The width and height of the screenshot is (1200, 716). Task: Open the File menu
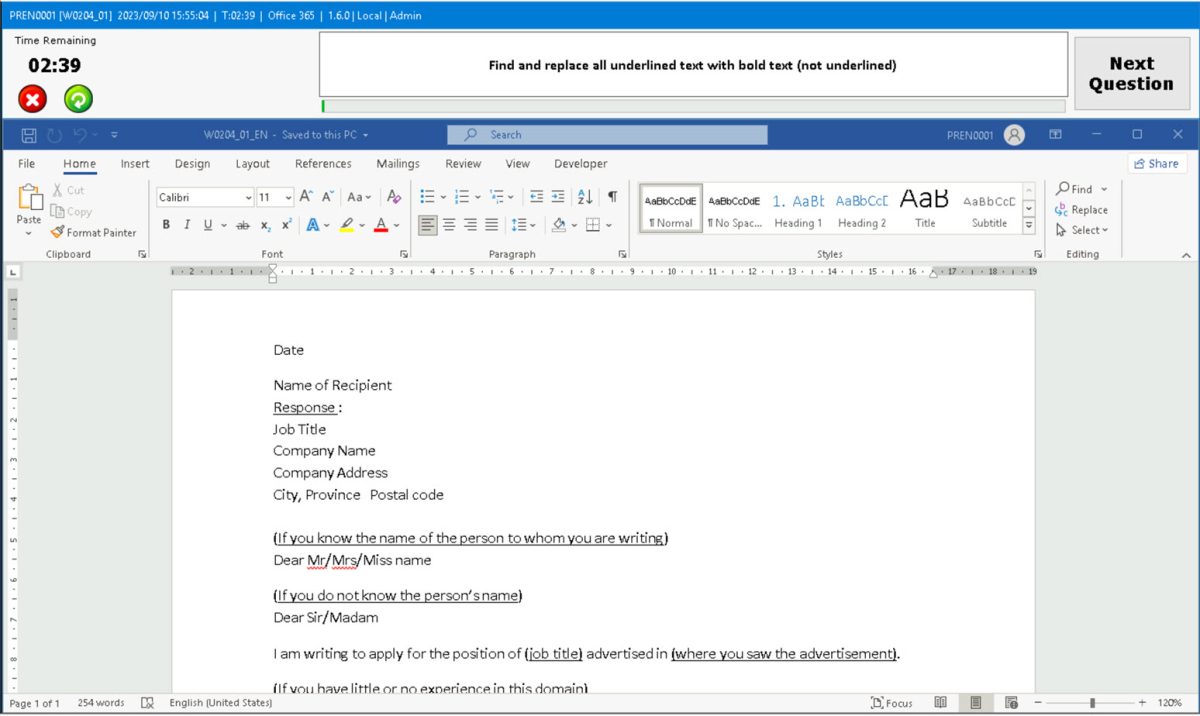point(27,164)
